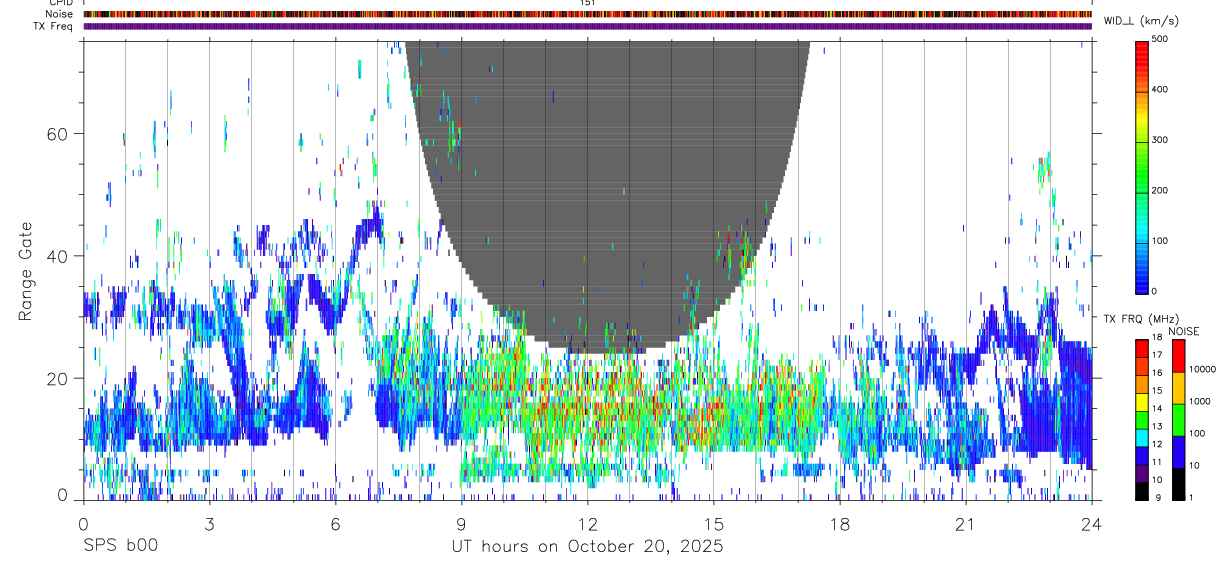The image size is (1228, 567).
Task: Click the '24' hour tick on the UT axis
Action: [x=1091, y=524]
